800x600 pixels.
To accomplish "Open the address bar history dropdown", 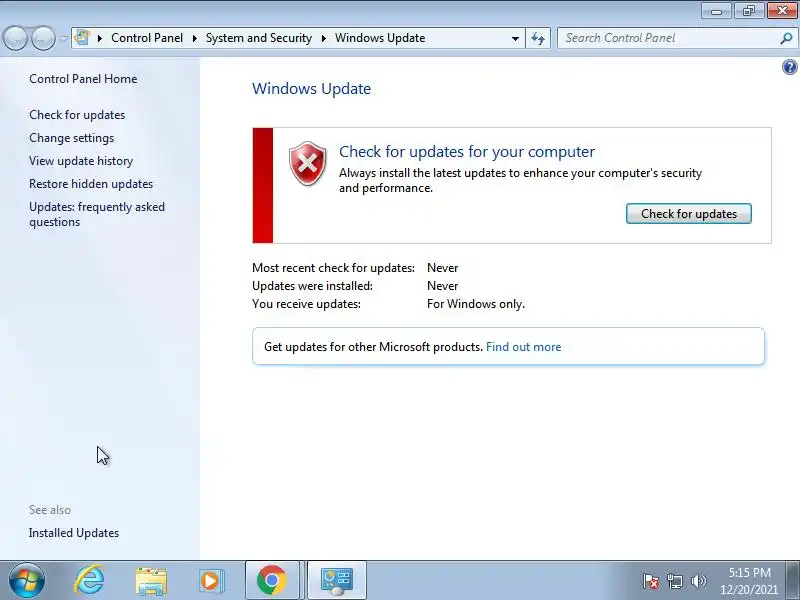I will click(x=515, y=38).
